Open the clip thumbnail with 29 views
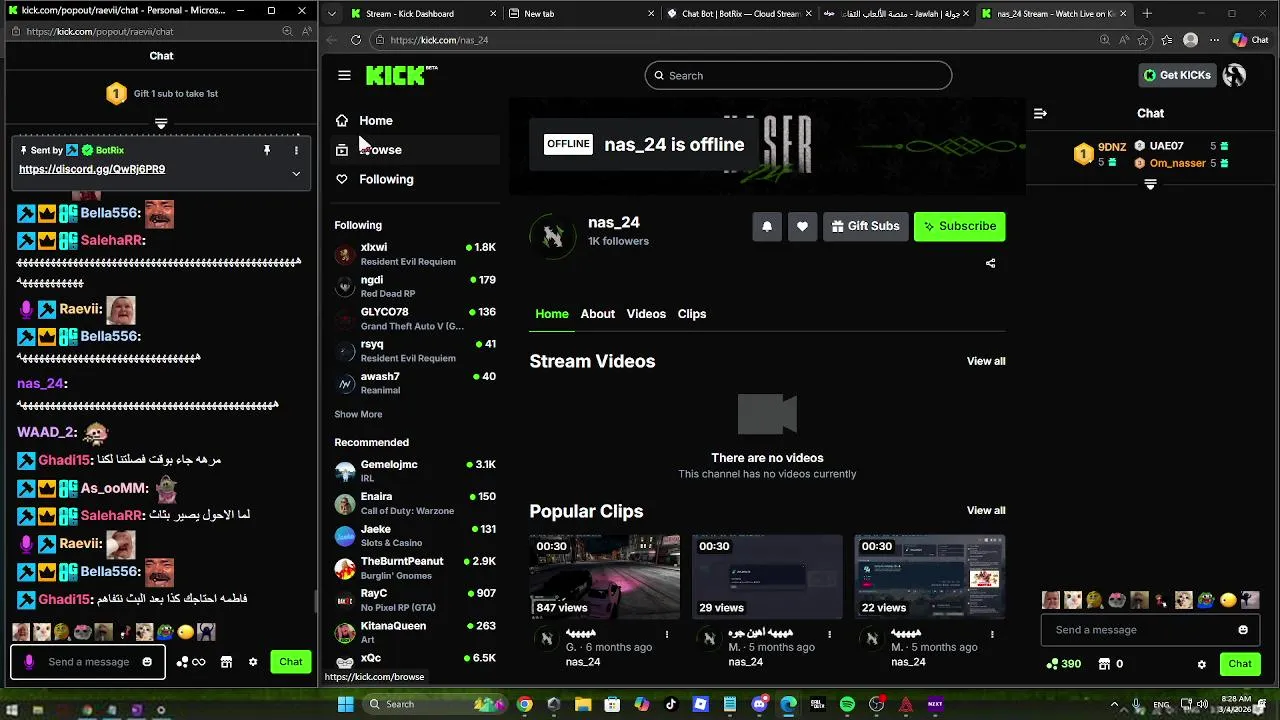The height and width of the screenshot is (720, 1280). pyautogui.click(x=767, y=577)
